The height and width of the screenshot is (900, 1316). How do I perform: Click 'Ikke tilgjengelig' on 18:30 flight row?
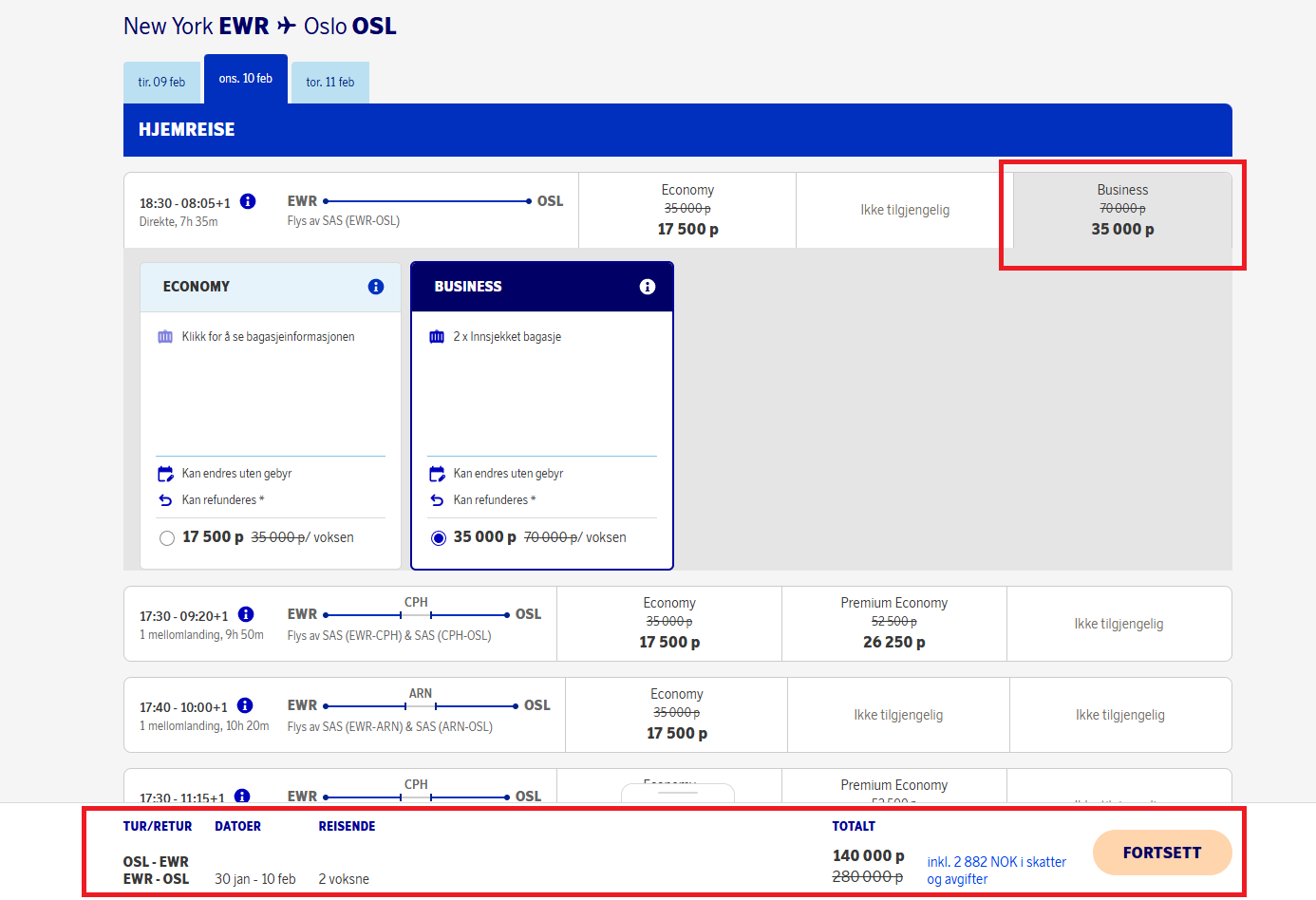pyautogui.click(x=905, y=210)
